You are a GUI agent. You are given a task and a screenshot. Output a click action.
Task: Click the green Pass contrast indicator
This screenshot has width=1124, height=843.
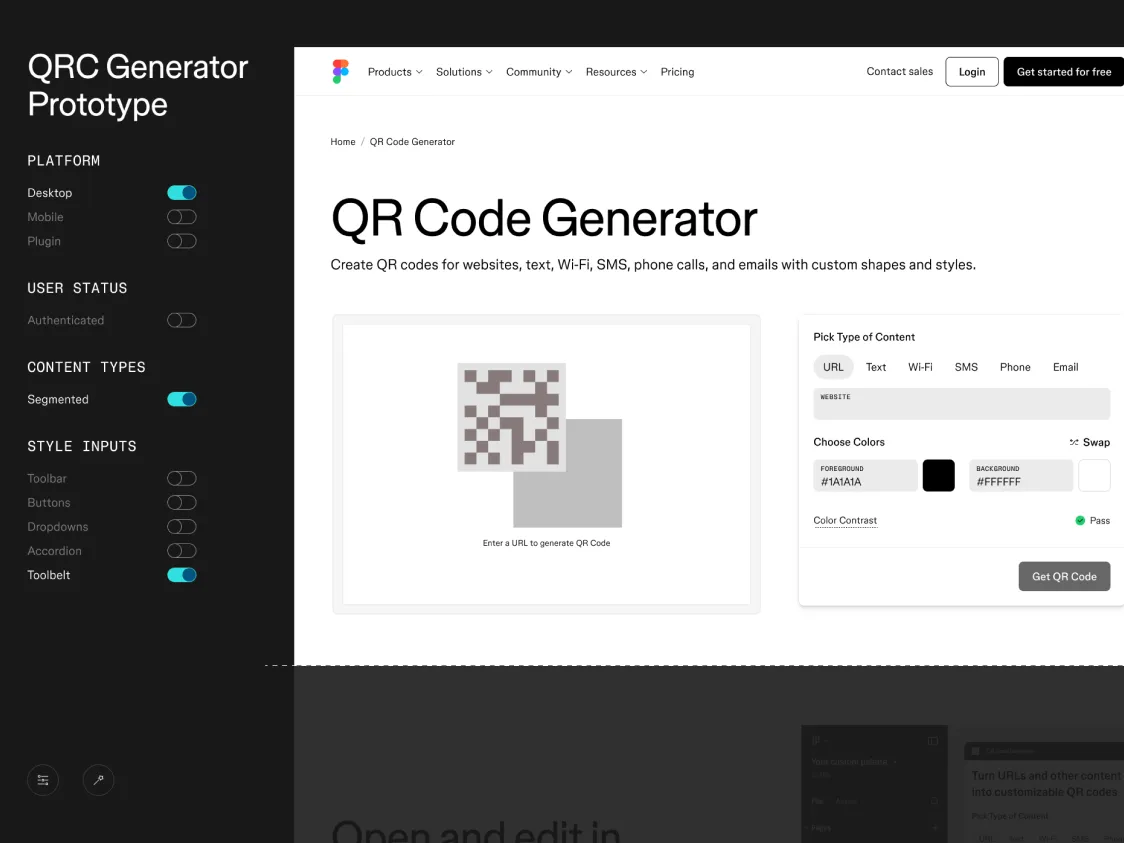(1080, 520)
